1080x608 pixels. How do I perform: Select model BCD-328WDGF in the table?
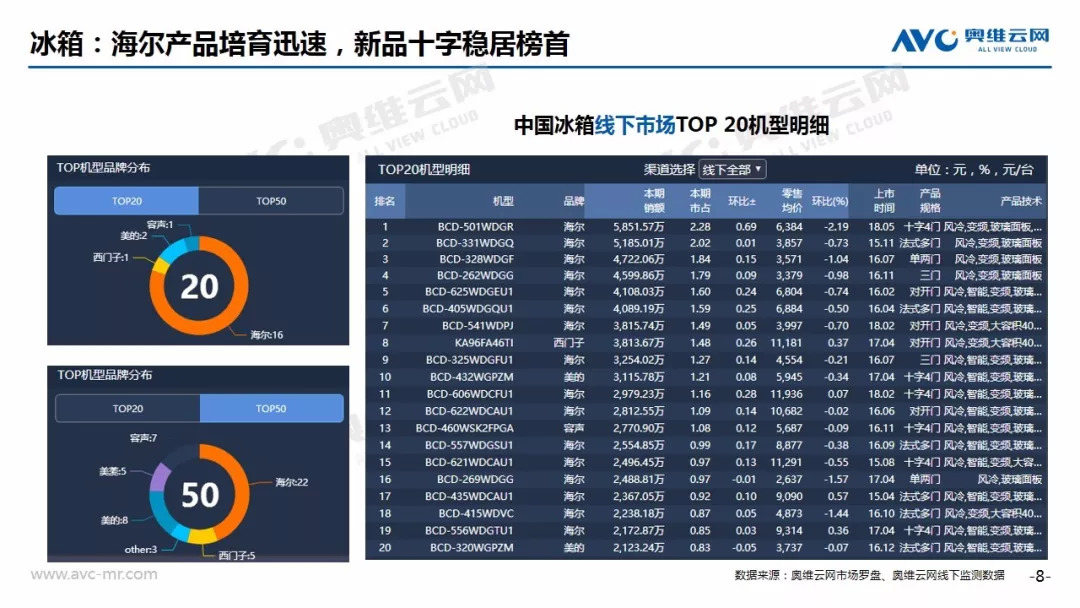click(477, 259)
